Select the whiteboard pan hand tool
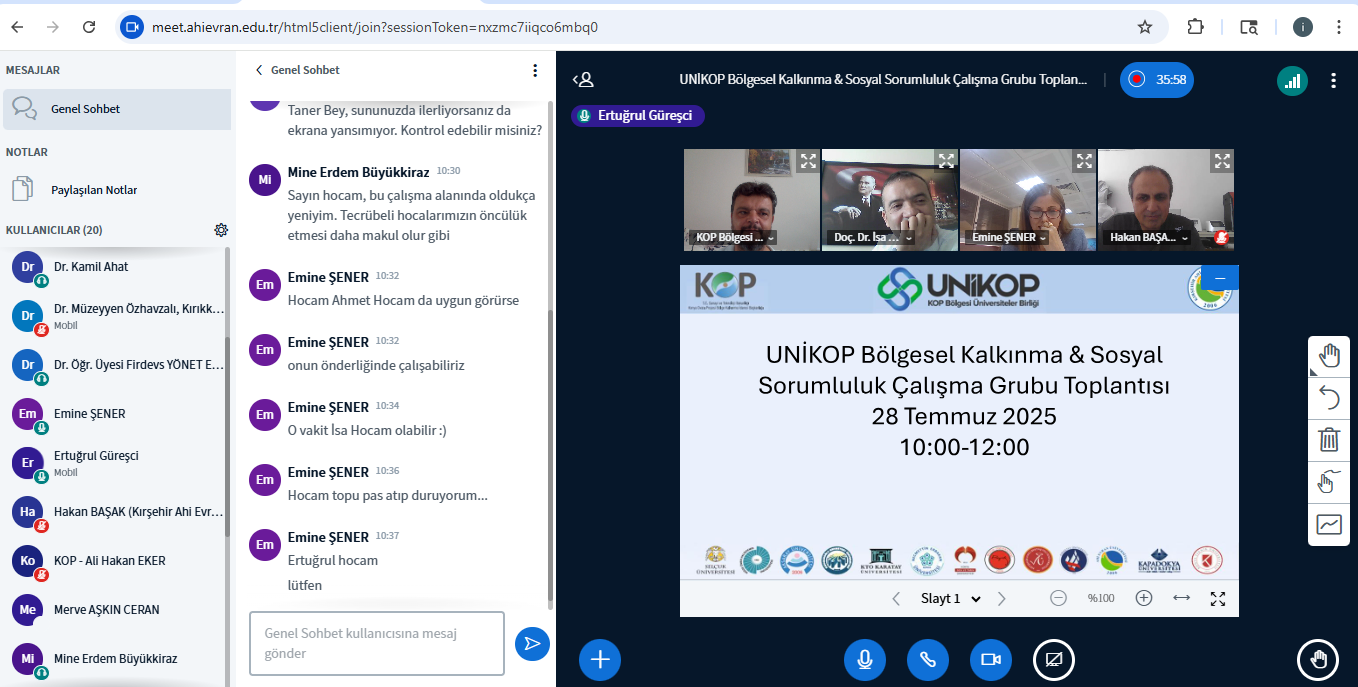 [1329, 356]
